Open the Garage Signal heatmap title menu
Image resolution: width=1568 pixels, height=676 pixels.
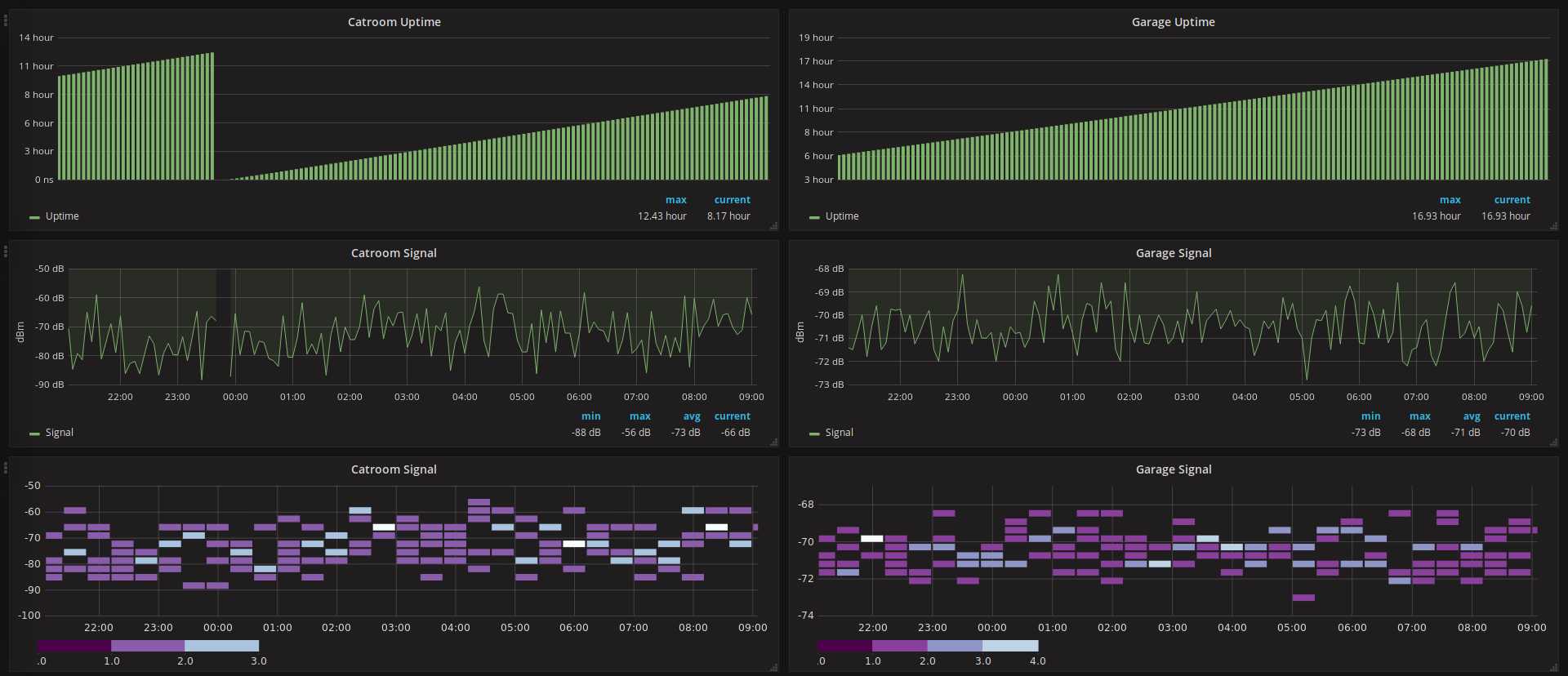tap(1173, 469)
